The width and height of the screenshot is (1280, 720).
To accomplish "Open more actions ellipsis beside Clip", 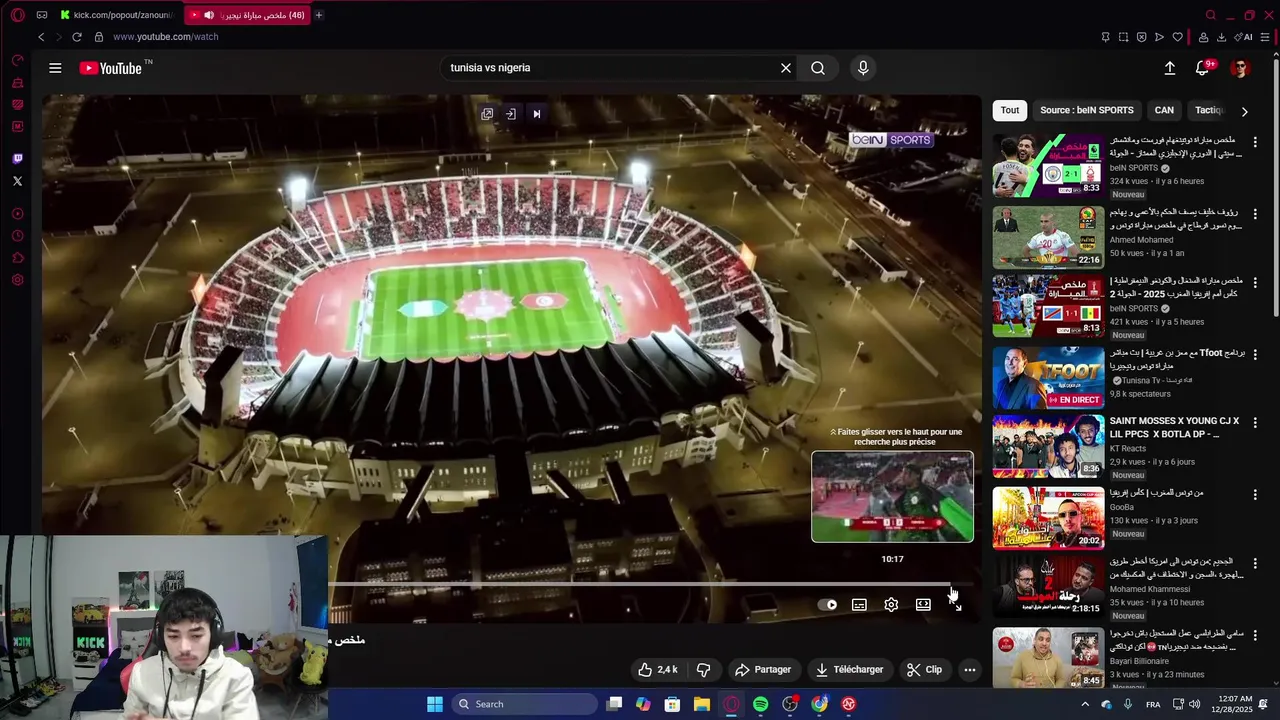I will 969,670.
